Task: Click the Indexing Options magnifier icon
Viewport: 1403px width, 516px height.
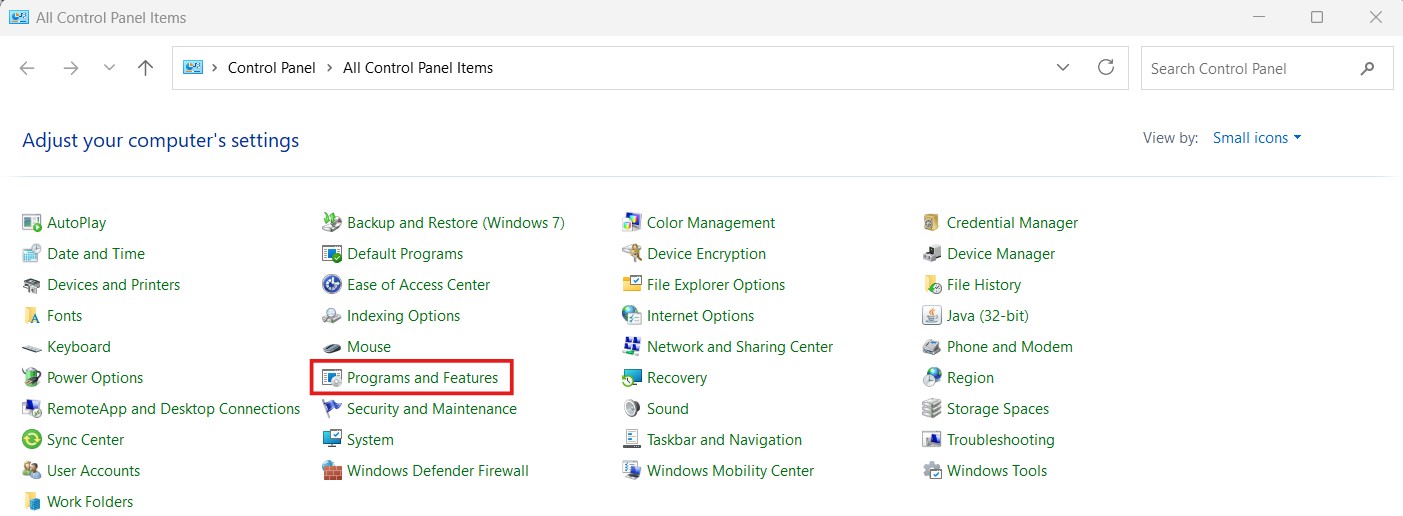Action: pos(332,316)
